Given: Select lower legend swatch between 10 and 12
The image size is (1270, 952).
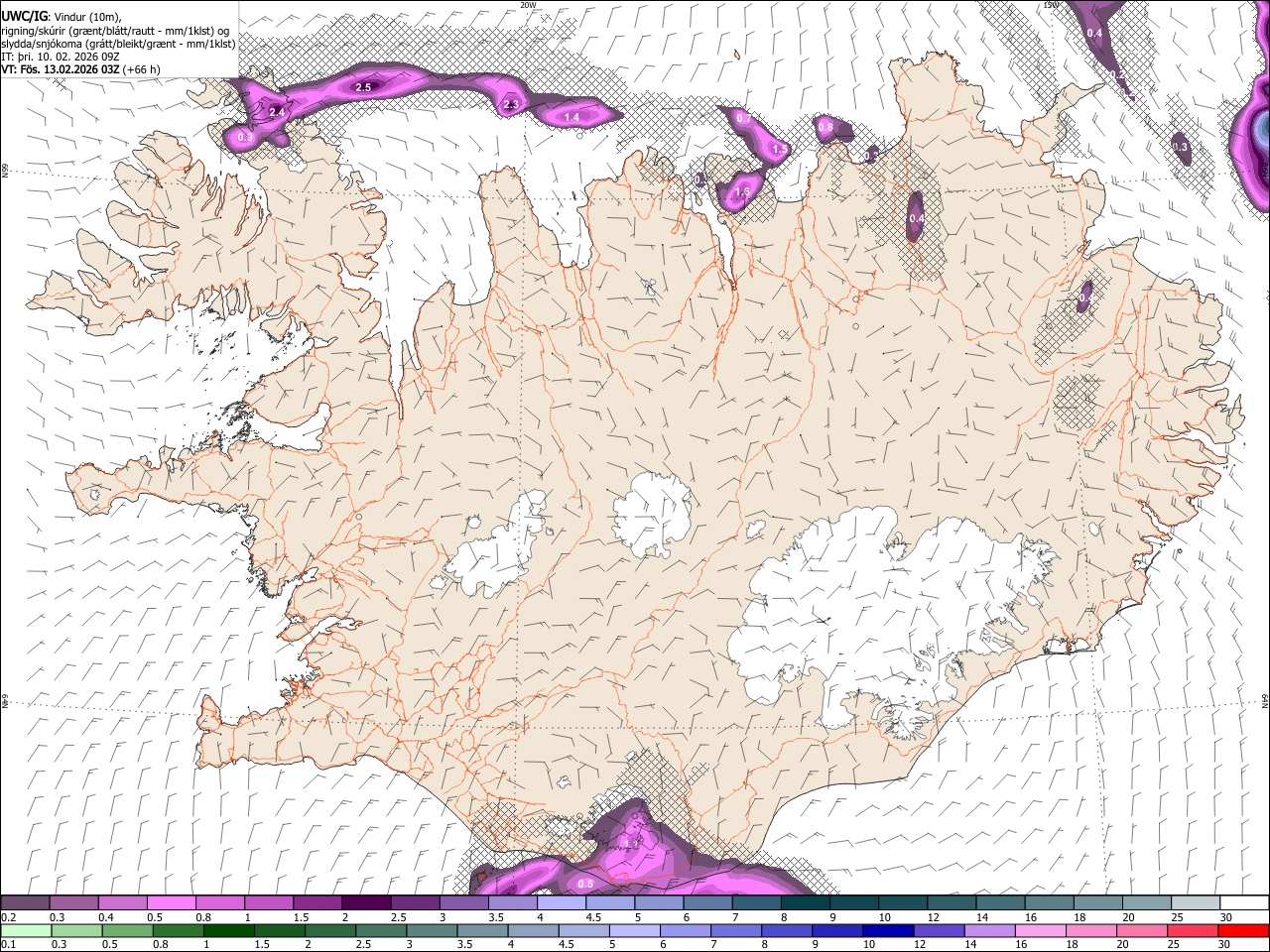Looking at the screenshot, I should pyautogui.click(x=888, y=931).
